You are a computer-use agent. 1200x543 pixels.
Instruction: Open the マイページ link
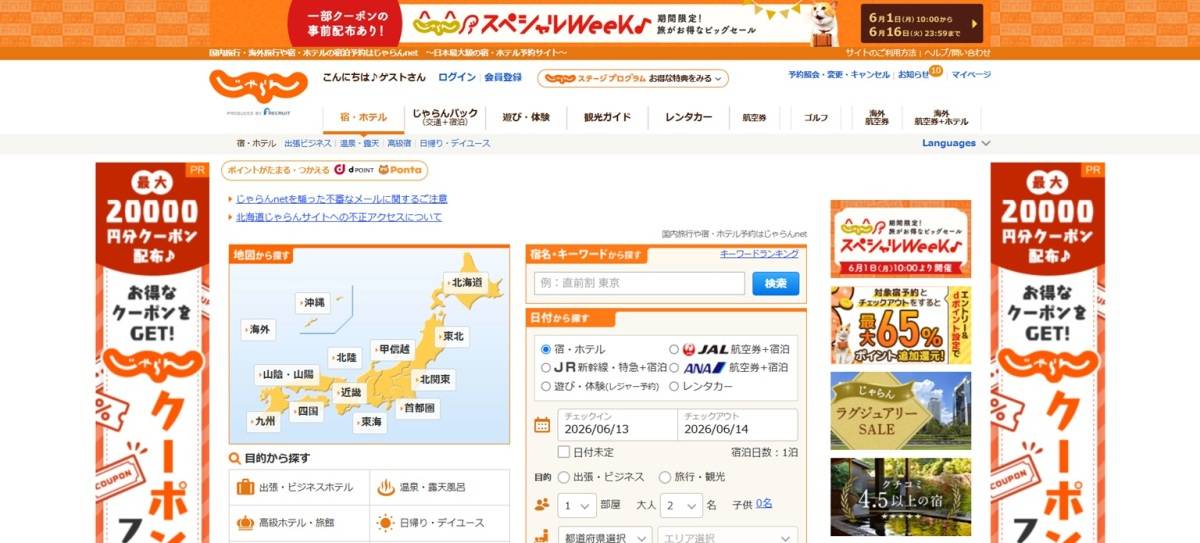[x=971, y=75]
